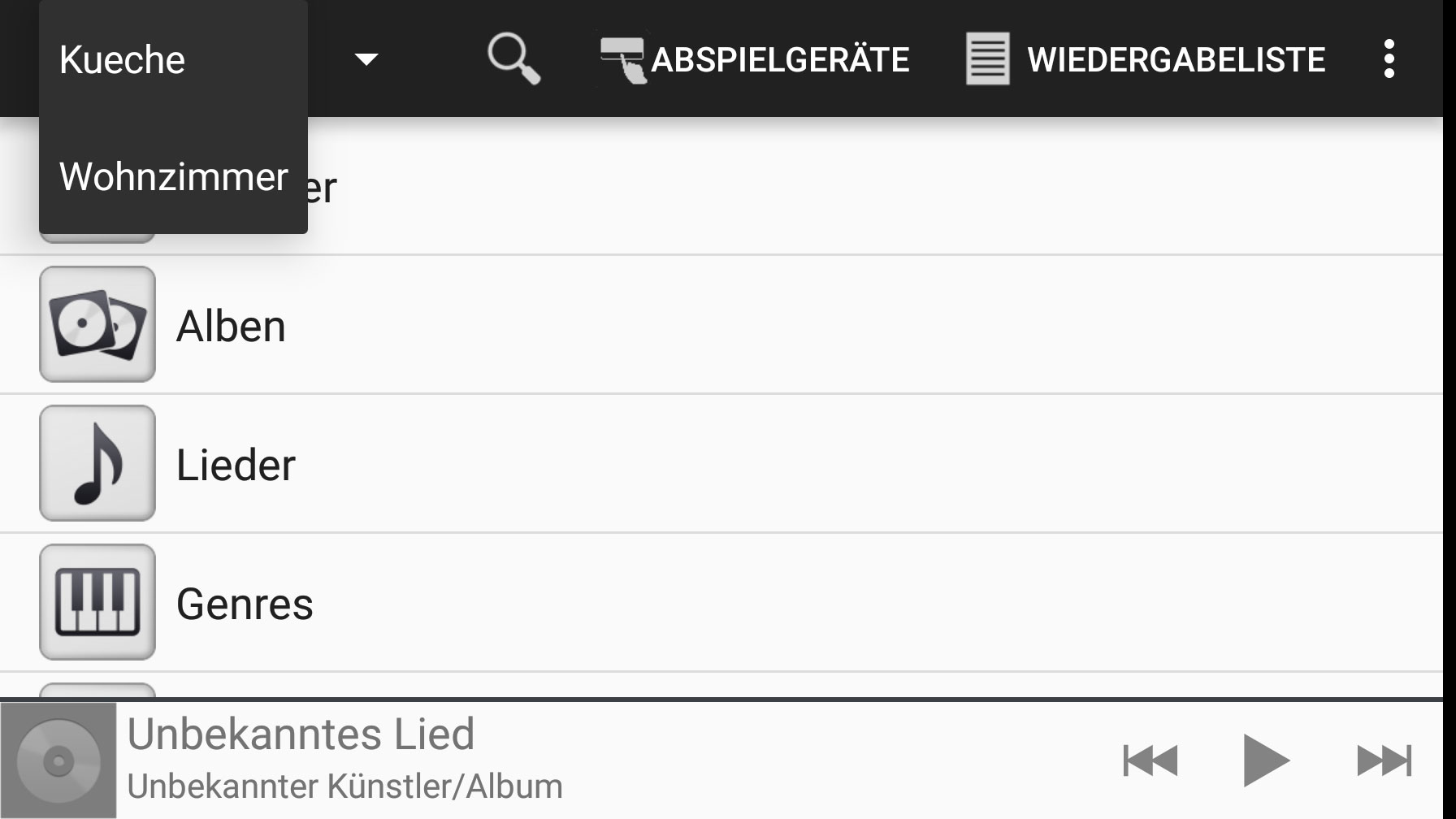Viewport: 1456px width, 819px height.
Task: Open the Alben list entry
Action: [721, 325]
